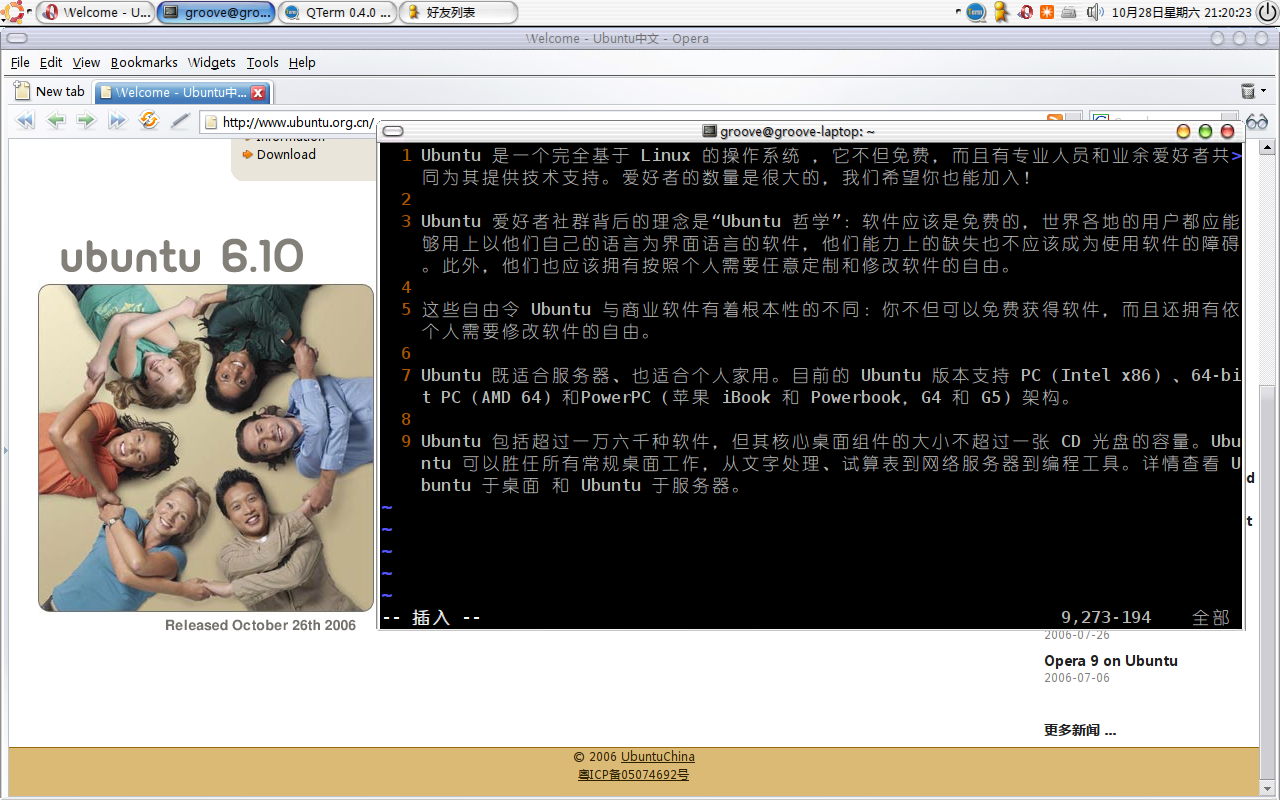Switch to Opera 'Welcome - U...' taskbar button

[x=96, y=12]
